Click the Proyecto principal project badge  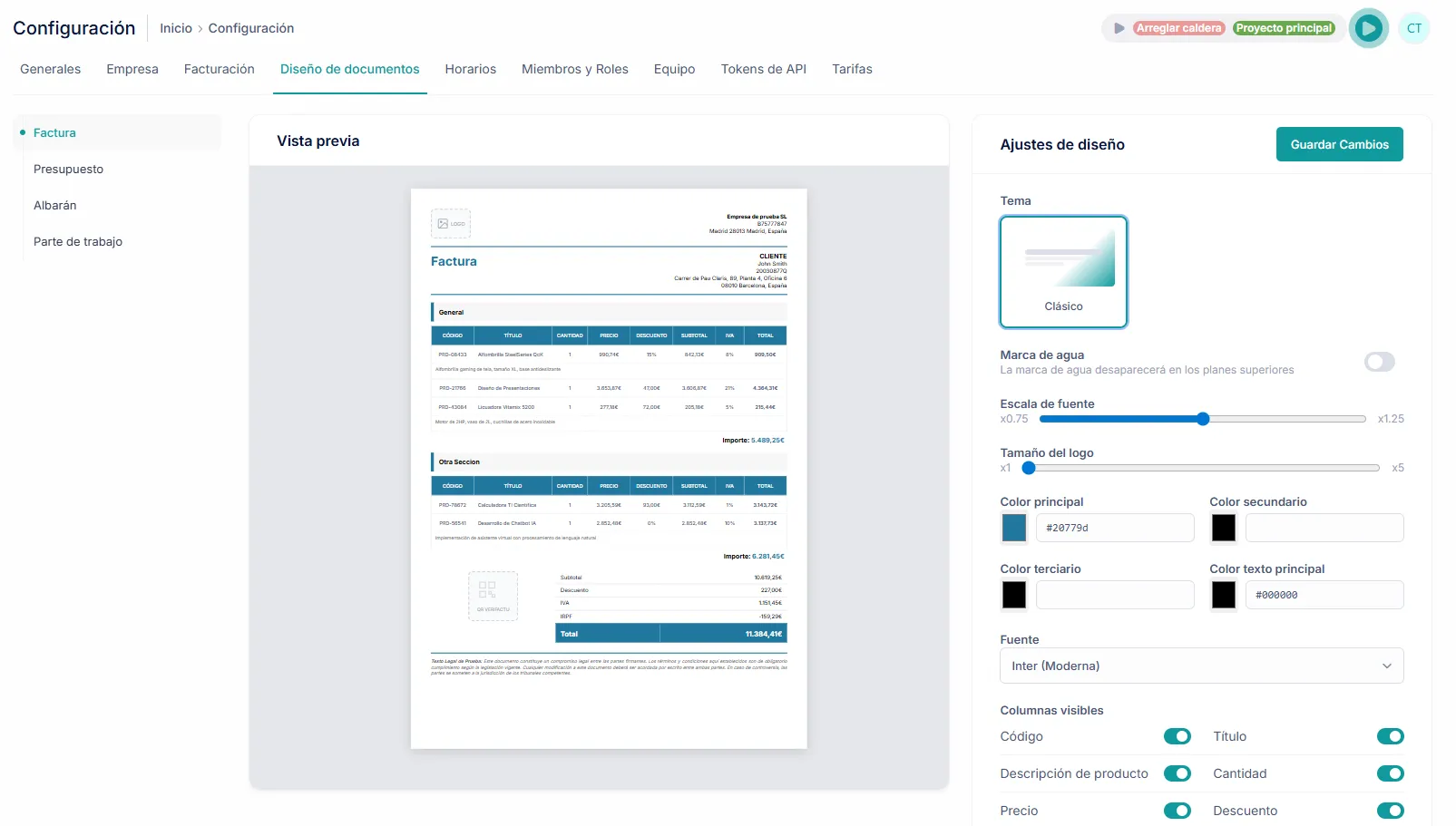1284,28
